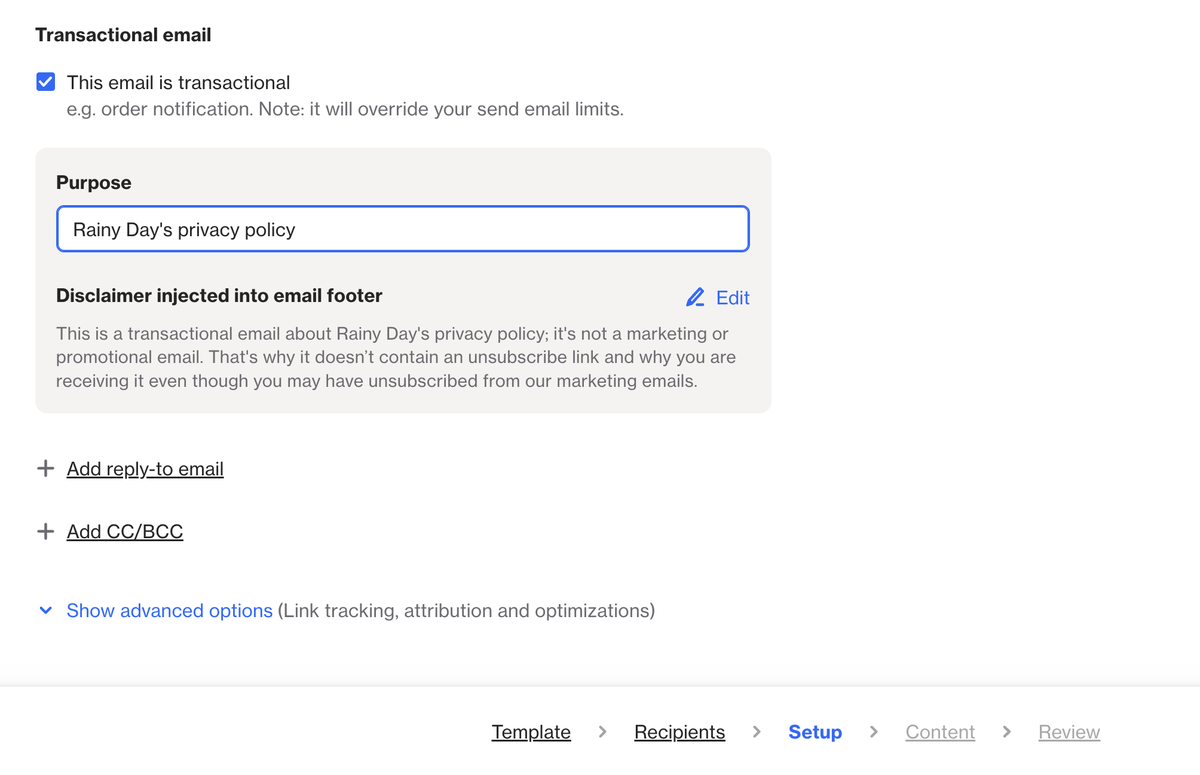Click the arrow between Setup and Content
This screenshot has width=1200, height=775.
click(873, 732)
